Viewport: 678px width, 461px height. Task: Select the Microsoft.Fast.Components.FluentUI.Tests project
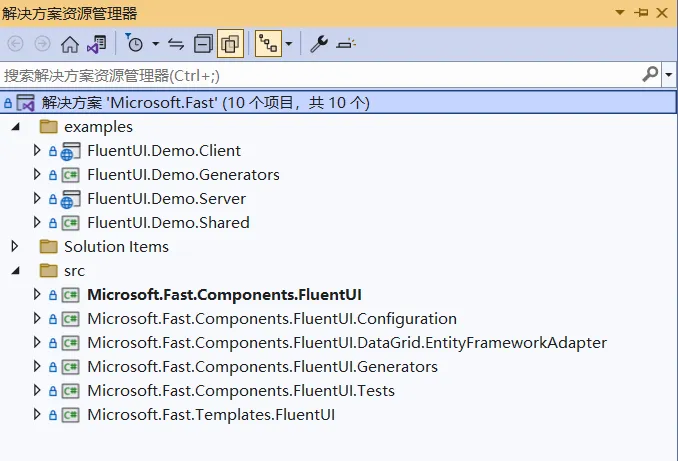point(241,391)
